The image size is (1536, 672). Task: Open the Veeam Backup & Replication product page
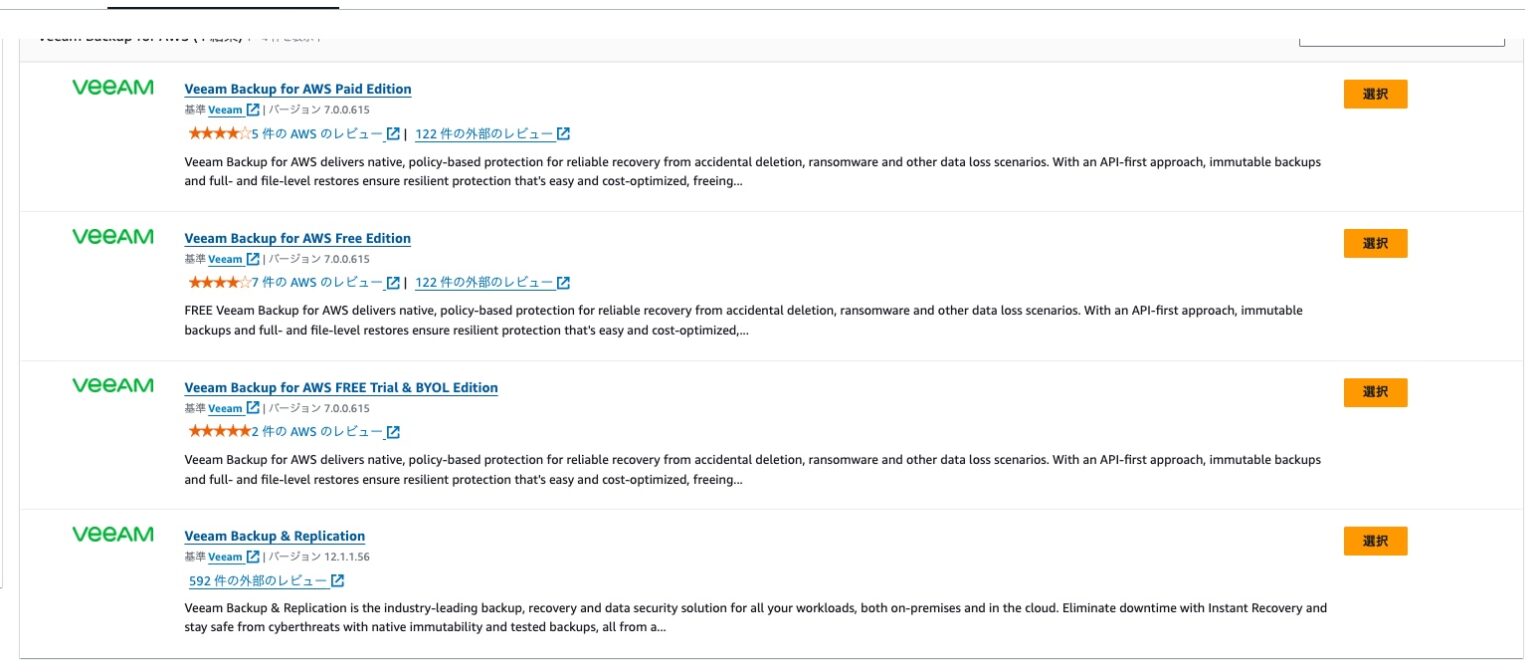coord(274,535)
